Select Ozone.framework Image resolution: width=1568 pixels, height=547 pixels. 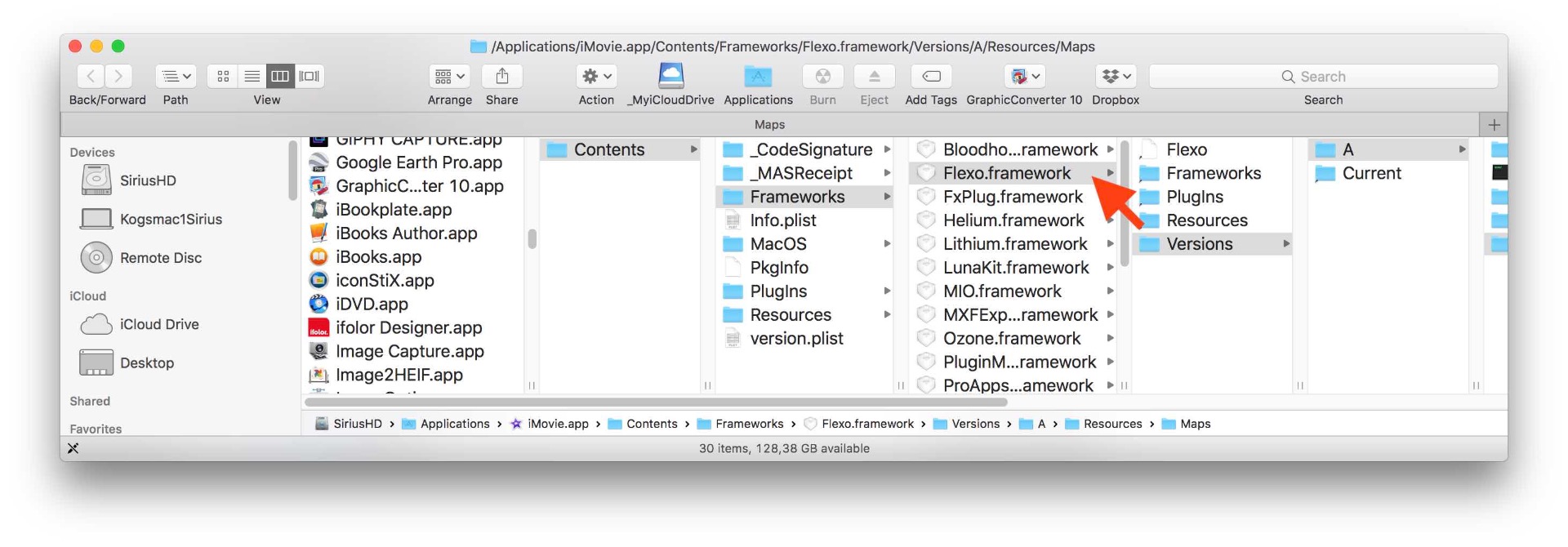1013,339
